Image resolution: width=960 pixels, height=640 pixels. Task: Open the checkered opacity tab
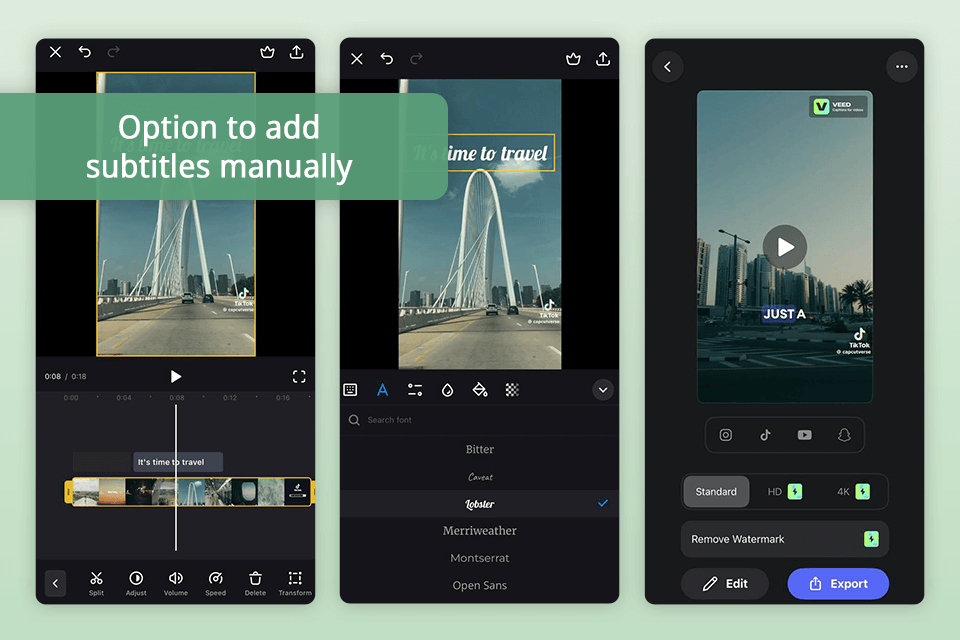(x=512, y=390)
